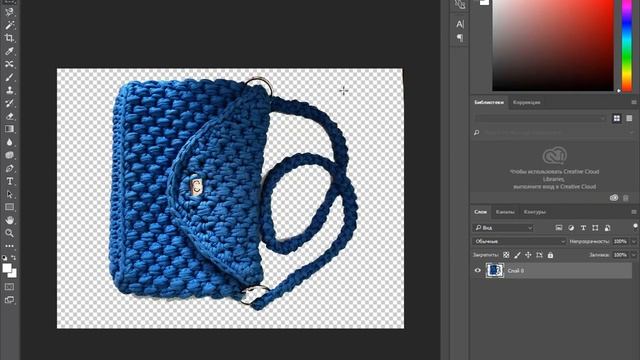Open the Paragraph panel icon
This screenshot has width=640, height=360.
[x=460, y=38]
